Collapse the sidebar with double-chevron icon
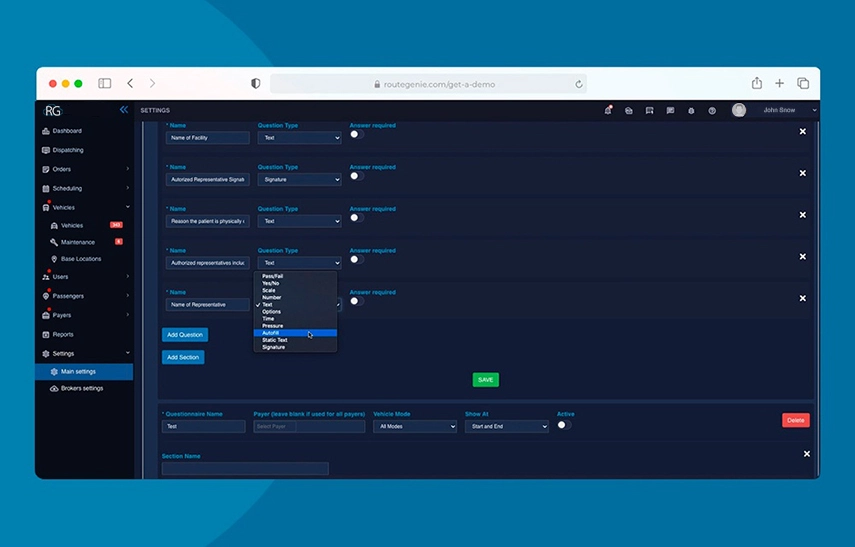 pyautogui.click(x=124, y=110)
